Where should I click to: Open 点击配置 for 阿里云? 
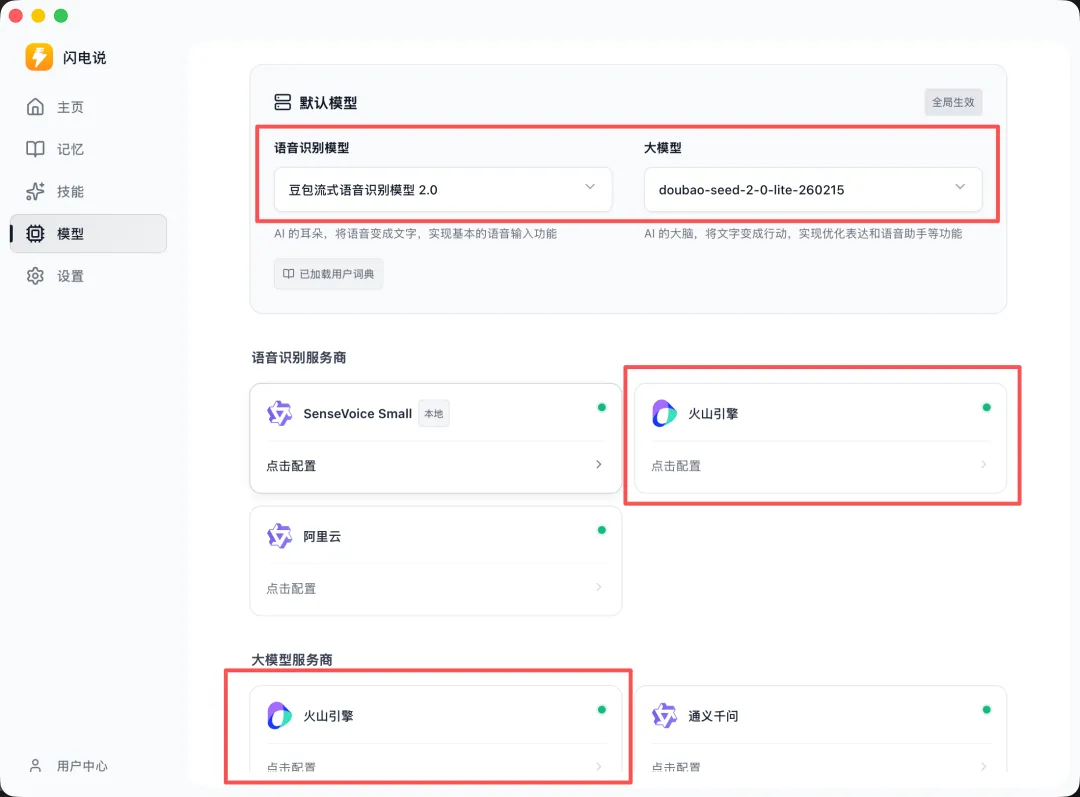click(x=435, y=588)
